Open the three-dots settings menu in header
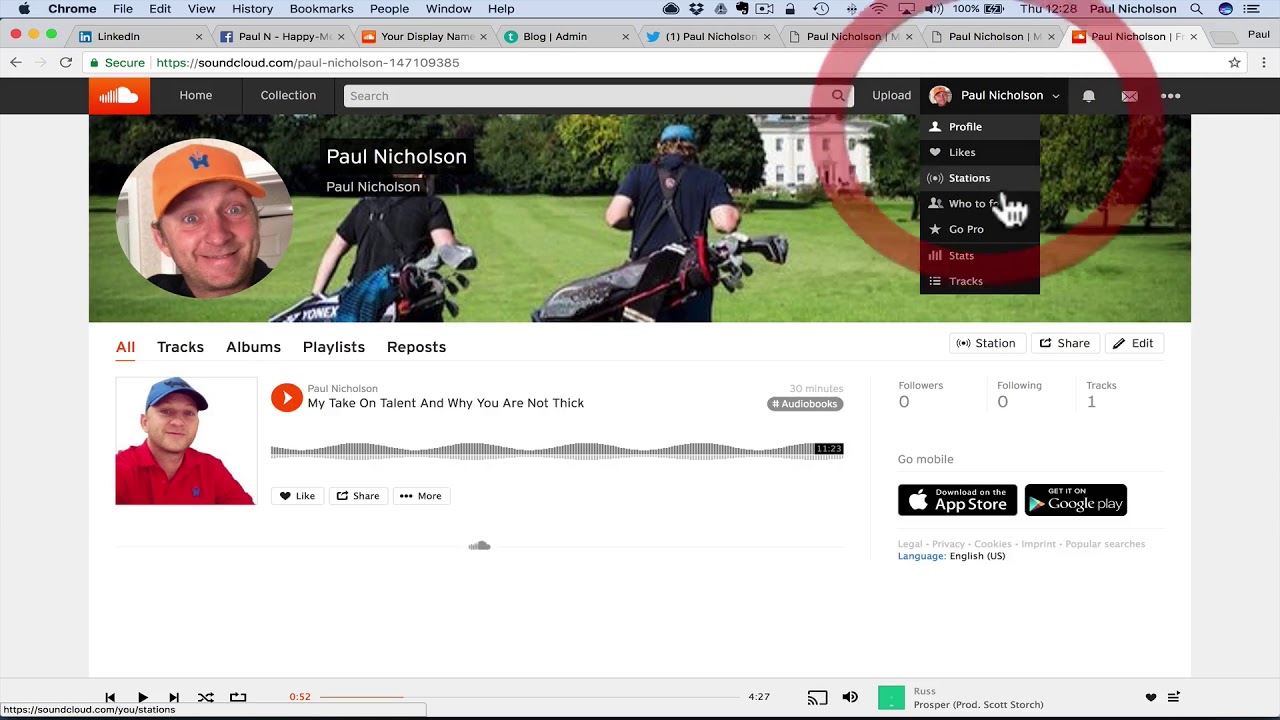The image size is (1280, 720). (x=1171, y=96)
